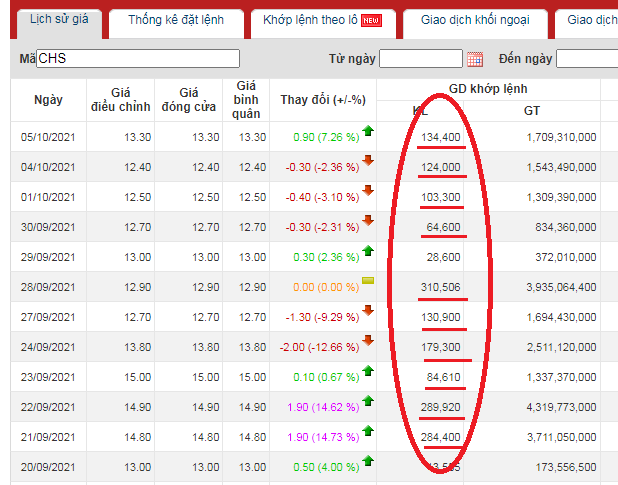
Task: Switch to the Thống kê đặt lệnh tab
Action: [176, 20]
